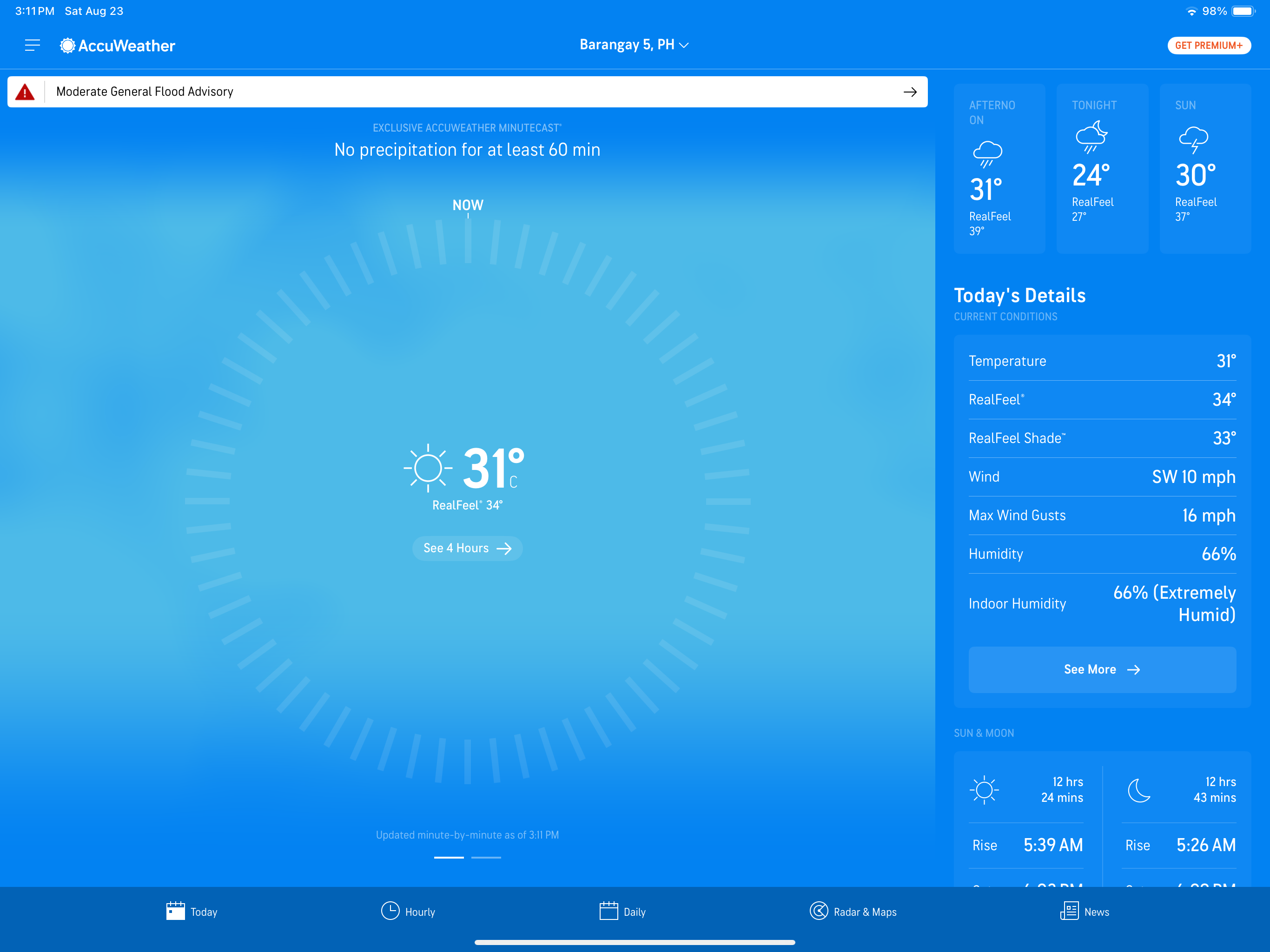Tap the Moon icon in Sun & Moon
Image resolution: width=1270 pixels, height=952 pixels.
pyautogui.click(x=1139, y=790)
